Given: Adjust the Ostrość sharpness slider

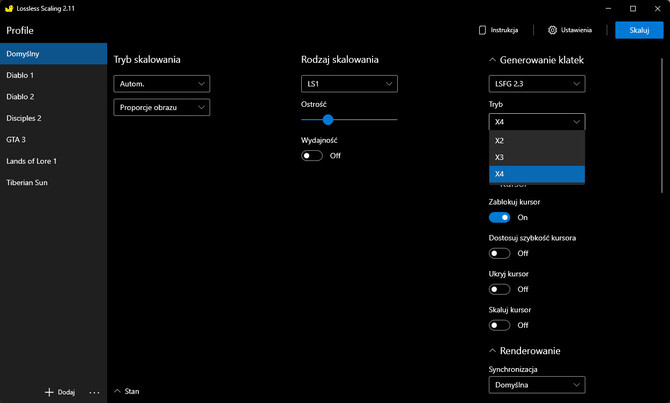Looking at the screenshot, I should coord(328,120).
